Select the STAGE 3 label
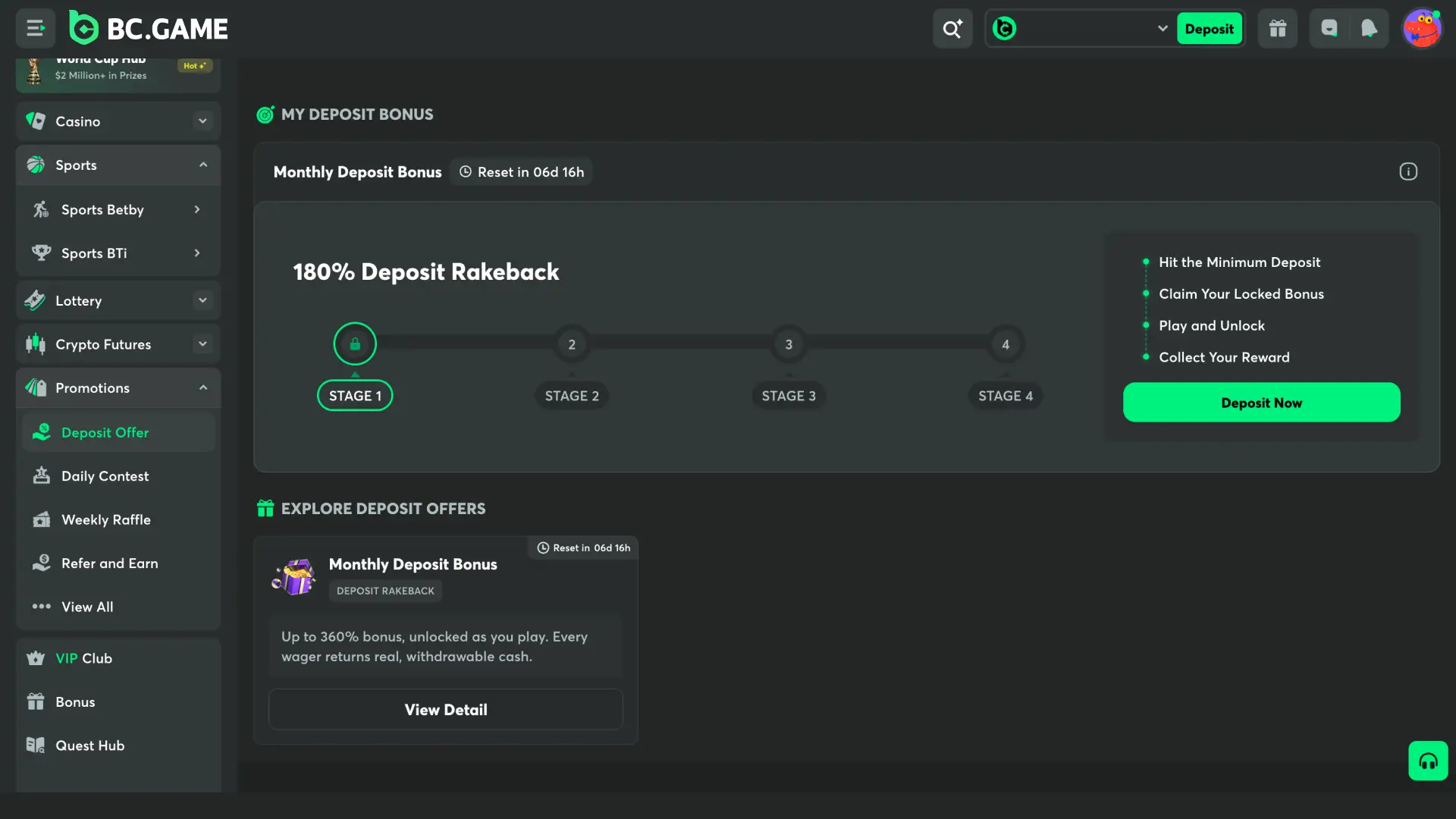 pyautogui.click(x=789, y=396)
